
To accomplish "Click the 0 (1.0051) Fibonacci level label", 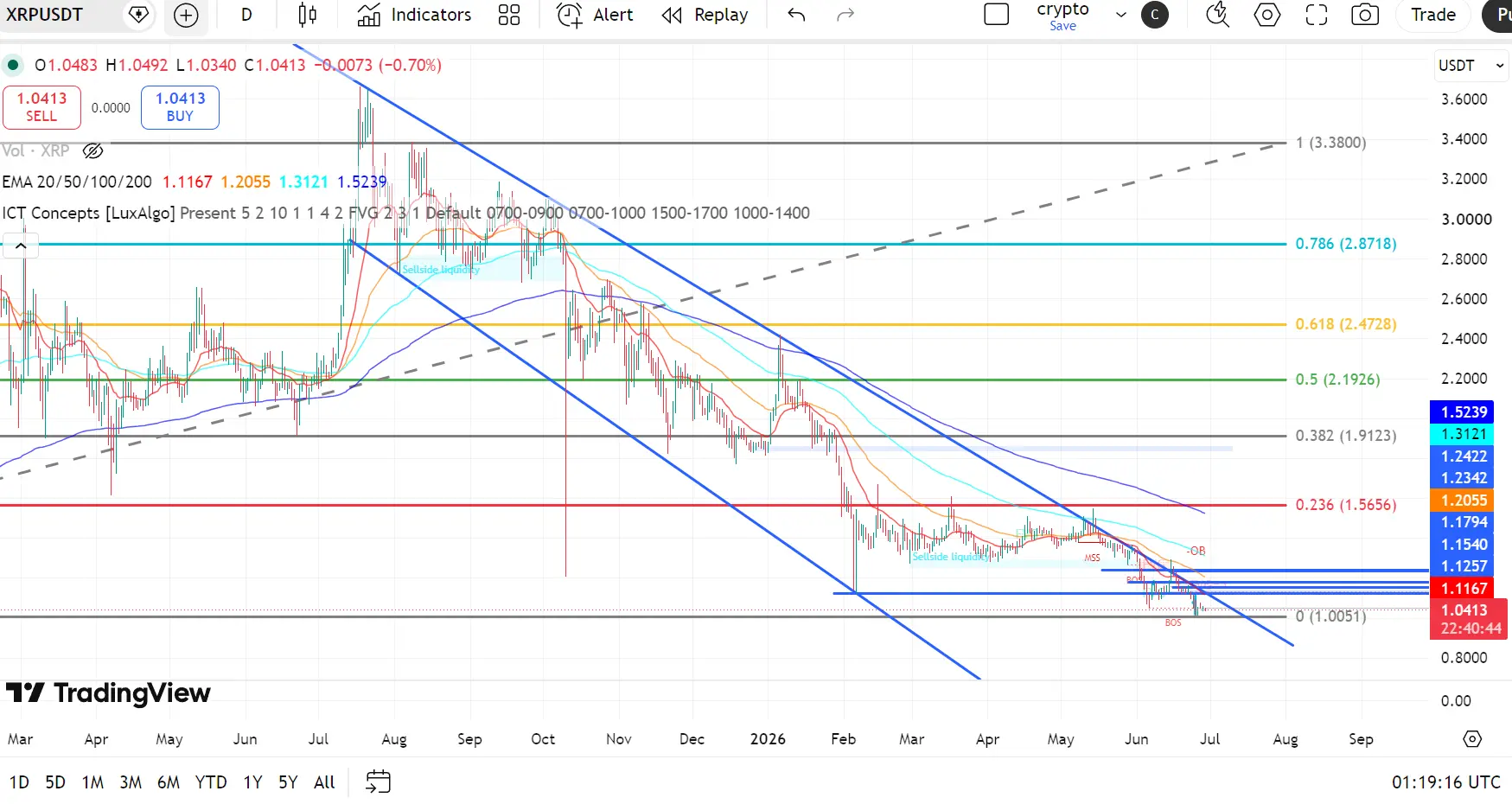I will coord(1330,616).
